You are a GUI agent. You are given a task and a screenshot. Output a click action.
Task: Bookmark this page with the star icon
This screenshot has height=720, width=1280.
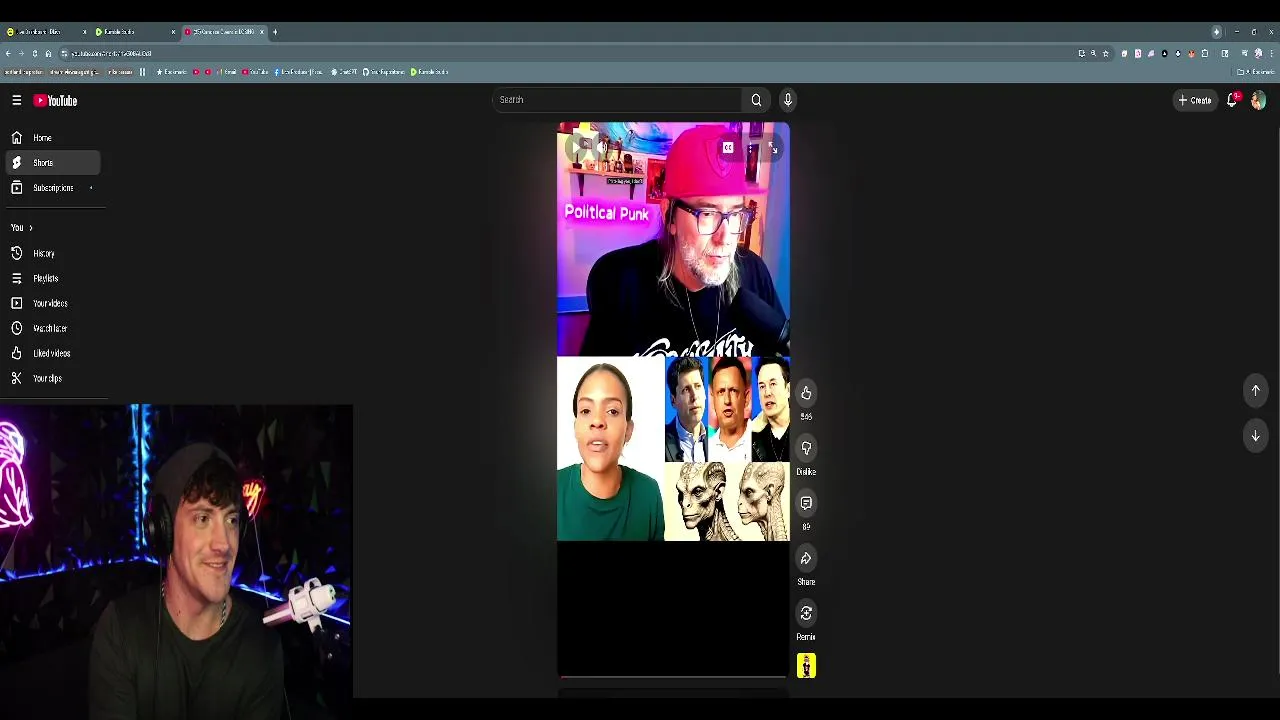pos(1106,54)
